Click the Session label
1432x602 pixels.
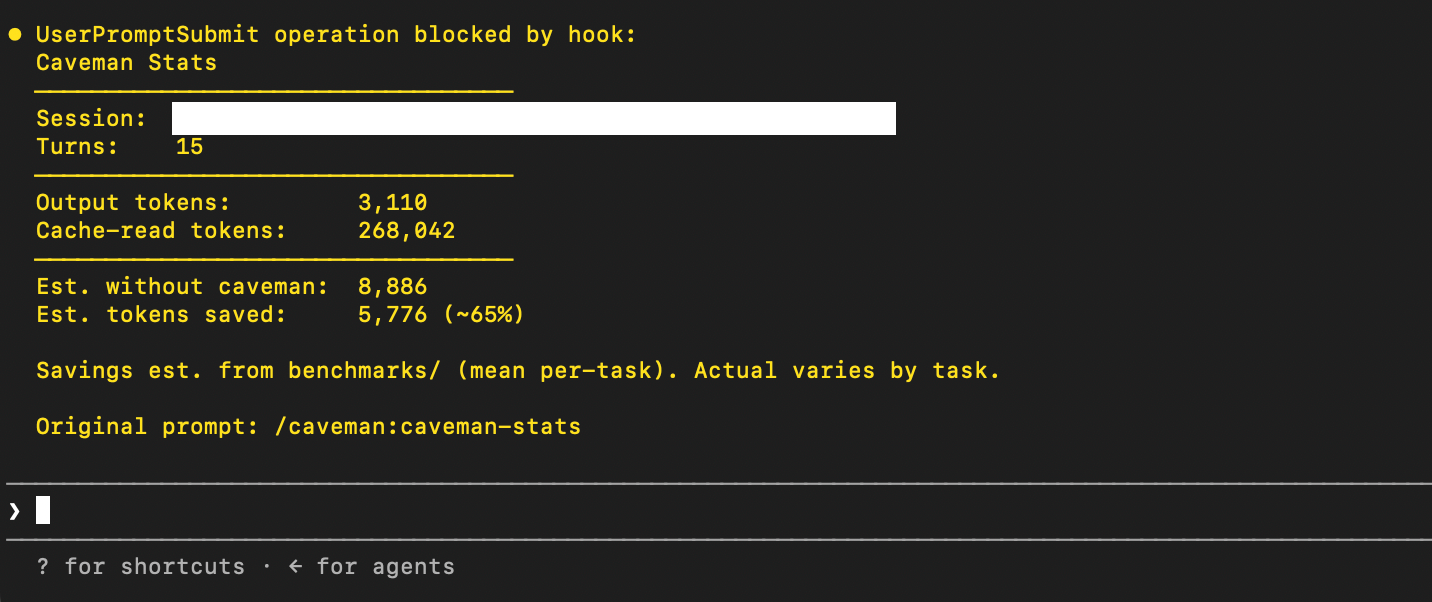click(x=91, y=119)
